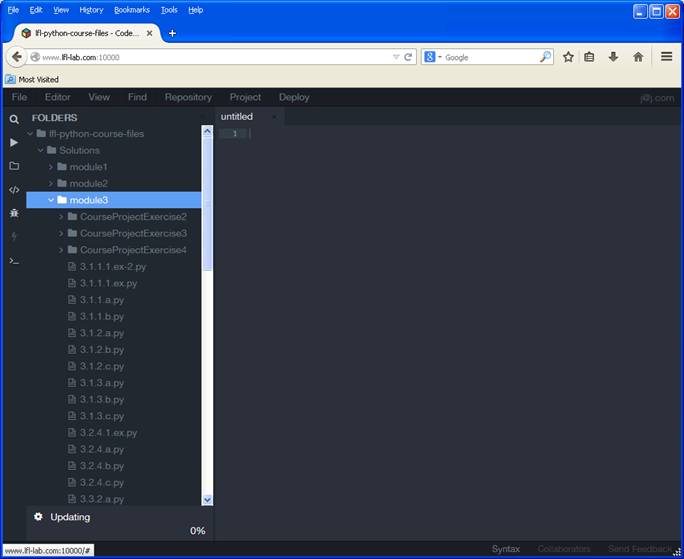The height and width of the screenshot is (559, 684).
Task: Click the Updating gear icon
Action: click(38, 517)
